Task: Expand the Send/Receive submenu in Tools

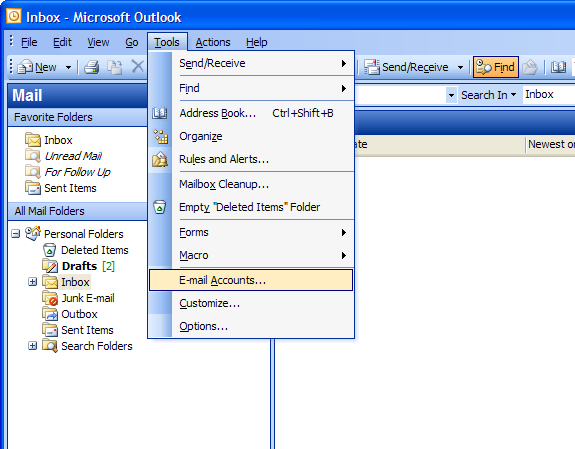Action: tap(251, 63)
